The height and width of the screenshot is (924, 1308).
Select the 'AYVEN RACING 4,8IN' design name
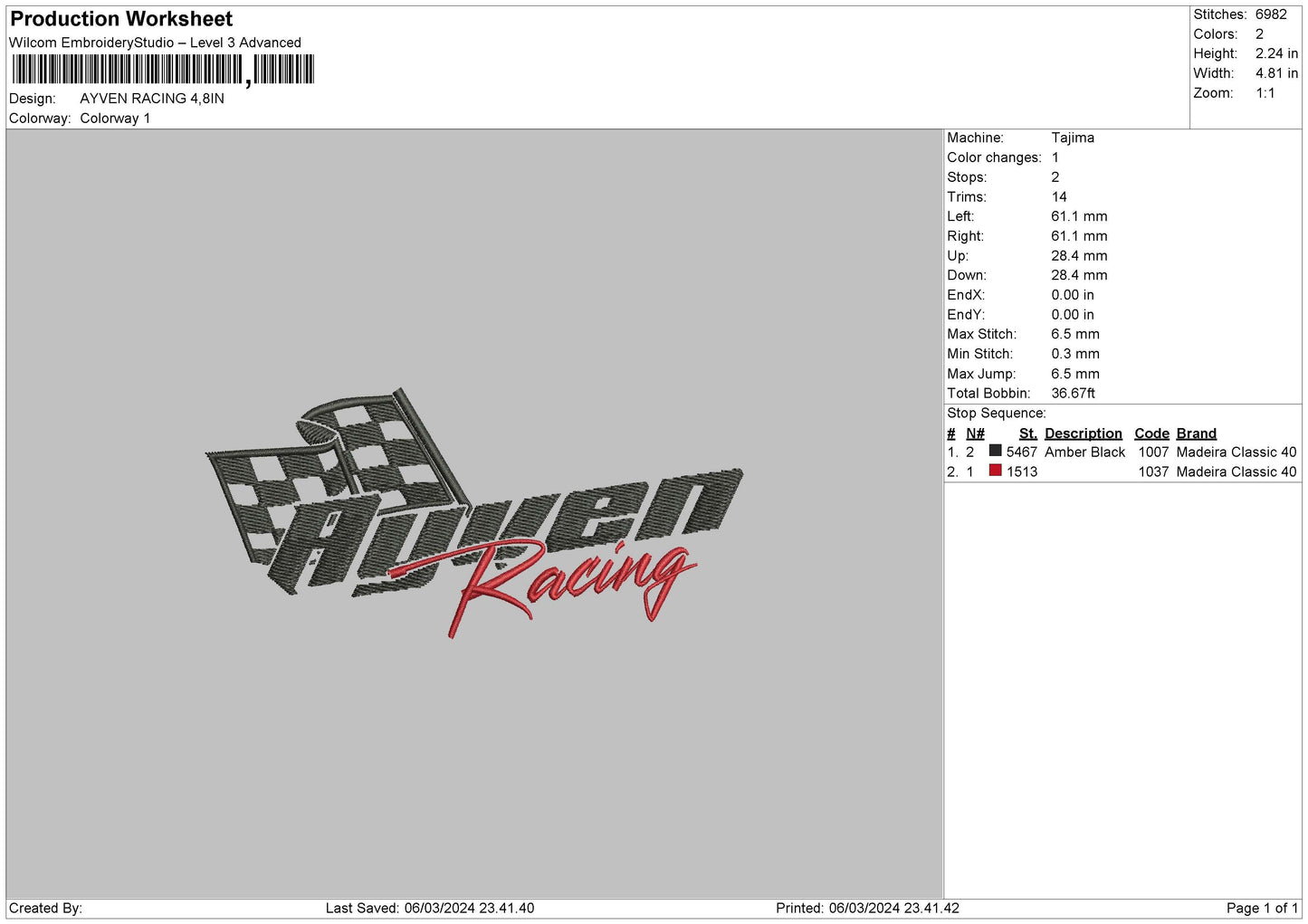pos(152,99)
